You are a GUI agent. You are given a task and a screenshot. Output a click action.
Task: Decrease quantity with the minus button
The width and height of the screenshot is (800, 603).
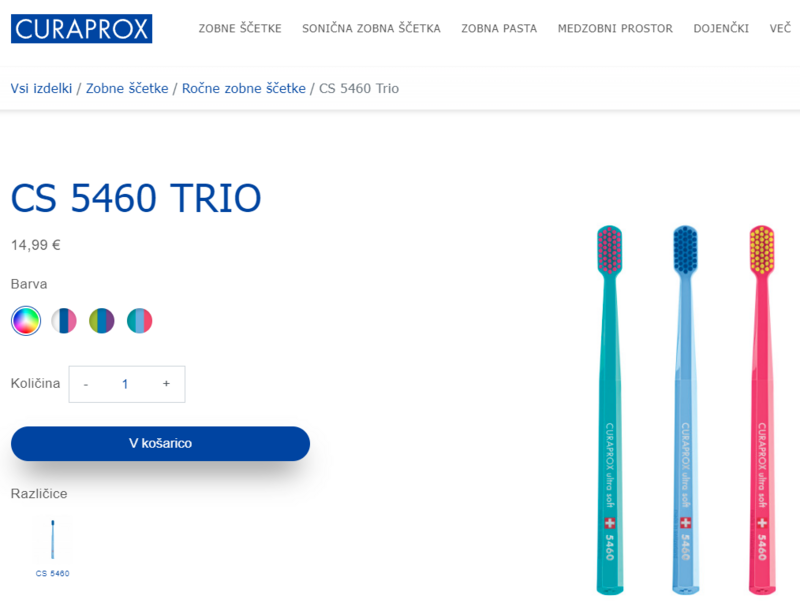click(86, 384)
